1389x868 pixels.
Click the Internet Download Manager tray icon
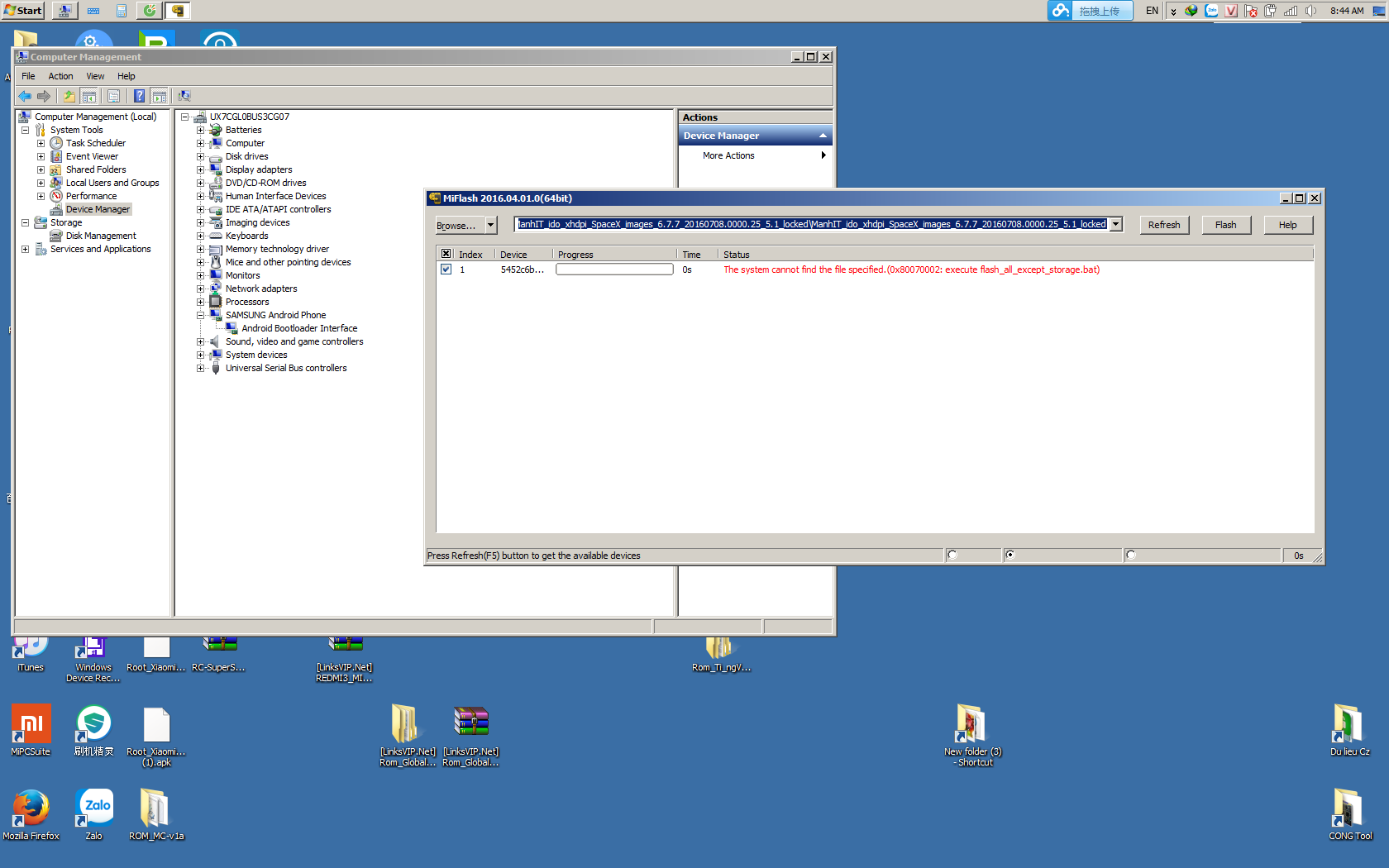pos(1191,11)
